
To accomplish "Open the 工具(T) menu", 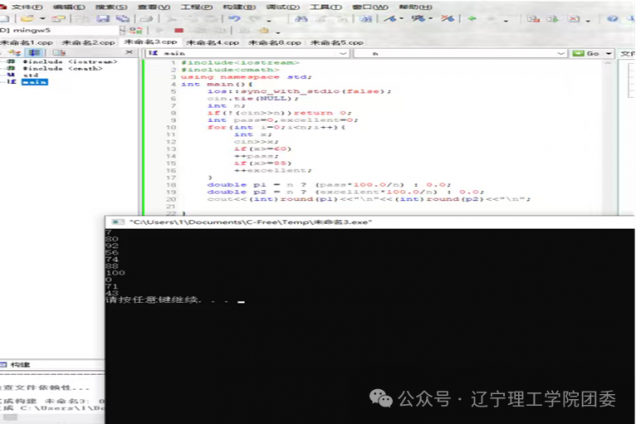I will (326, 7).
